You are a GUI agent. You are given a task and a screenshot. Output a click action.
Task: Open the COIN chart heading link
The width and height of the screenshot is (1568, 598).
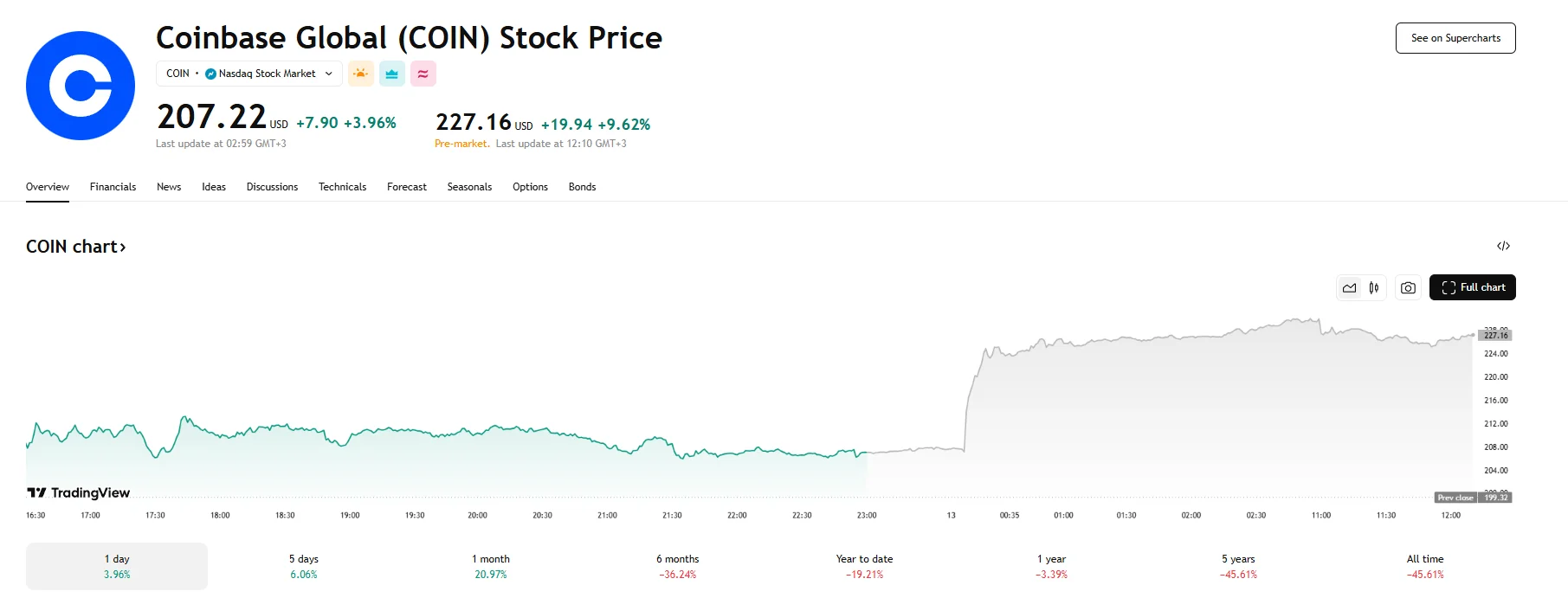[x=76, y=247]
